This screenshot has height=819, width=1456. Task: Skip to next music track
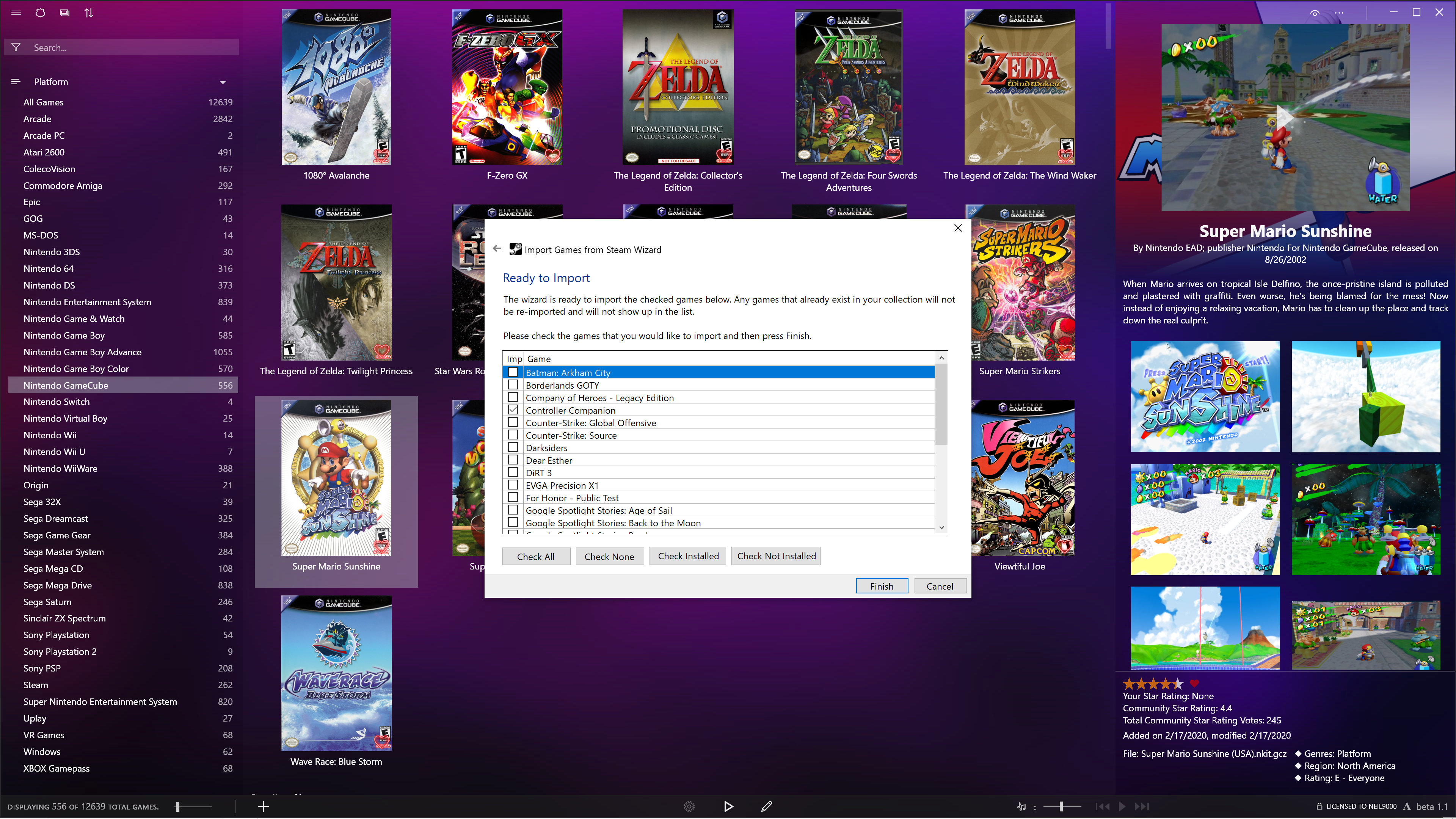(x=1142, y=806)
